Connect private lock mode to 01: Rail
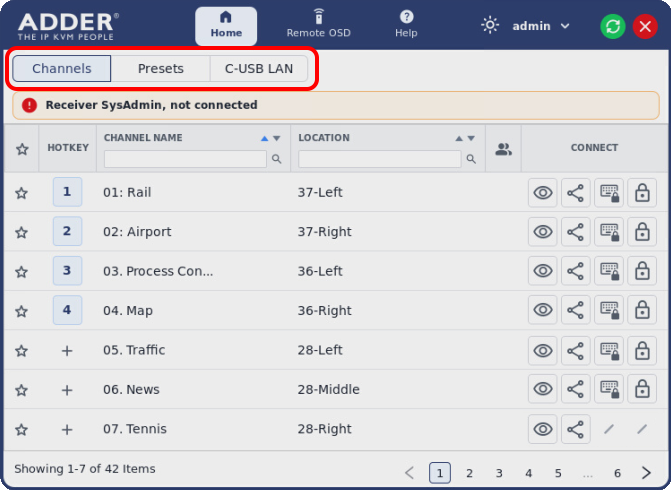Viewport: 671px width, 490px height. click(x=642, y=193)
